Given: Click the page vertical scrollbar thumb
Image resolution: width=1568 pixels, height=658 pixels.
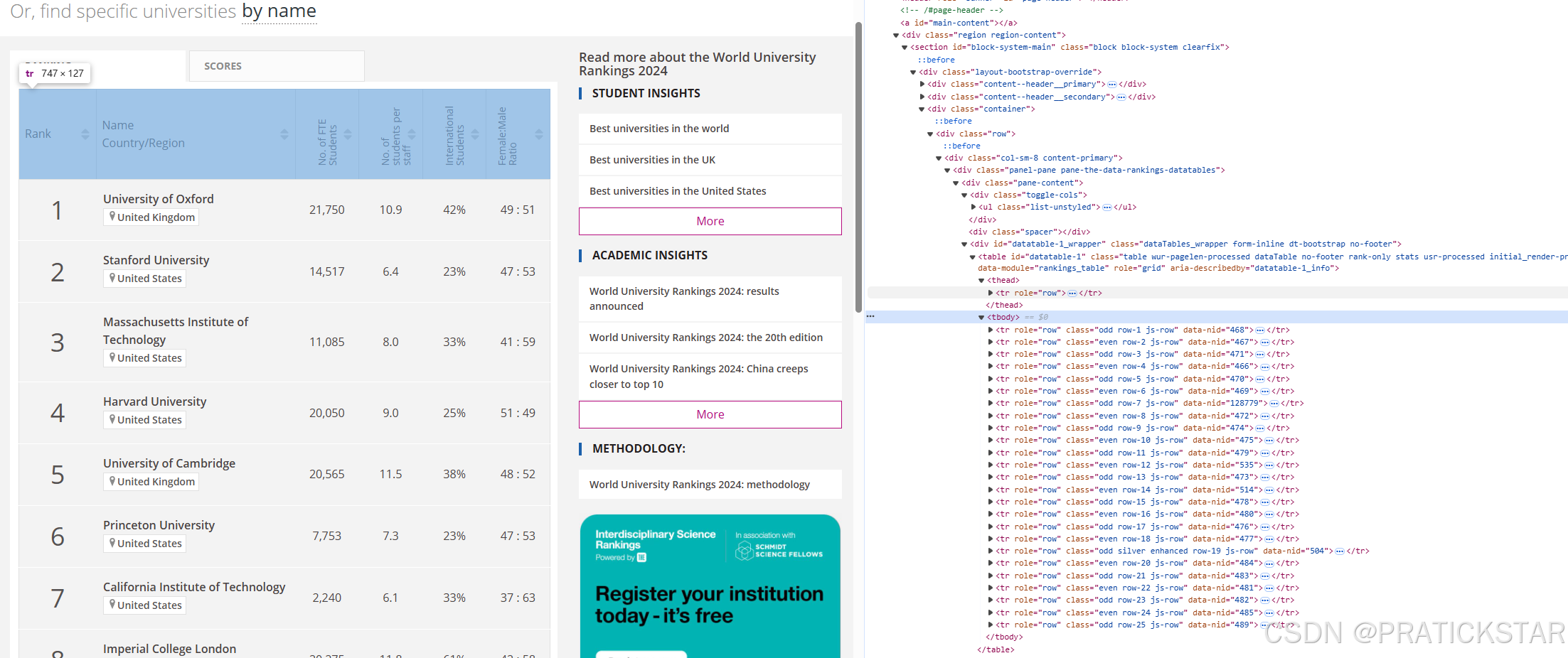Looking at the screenshot, I should click(858, 167).
